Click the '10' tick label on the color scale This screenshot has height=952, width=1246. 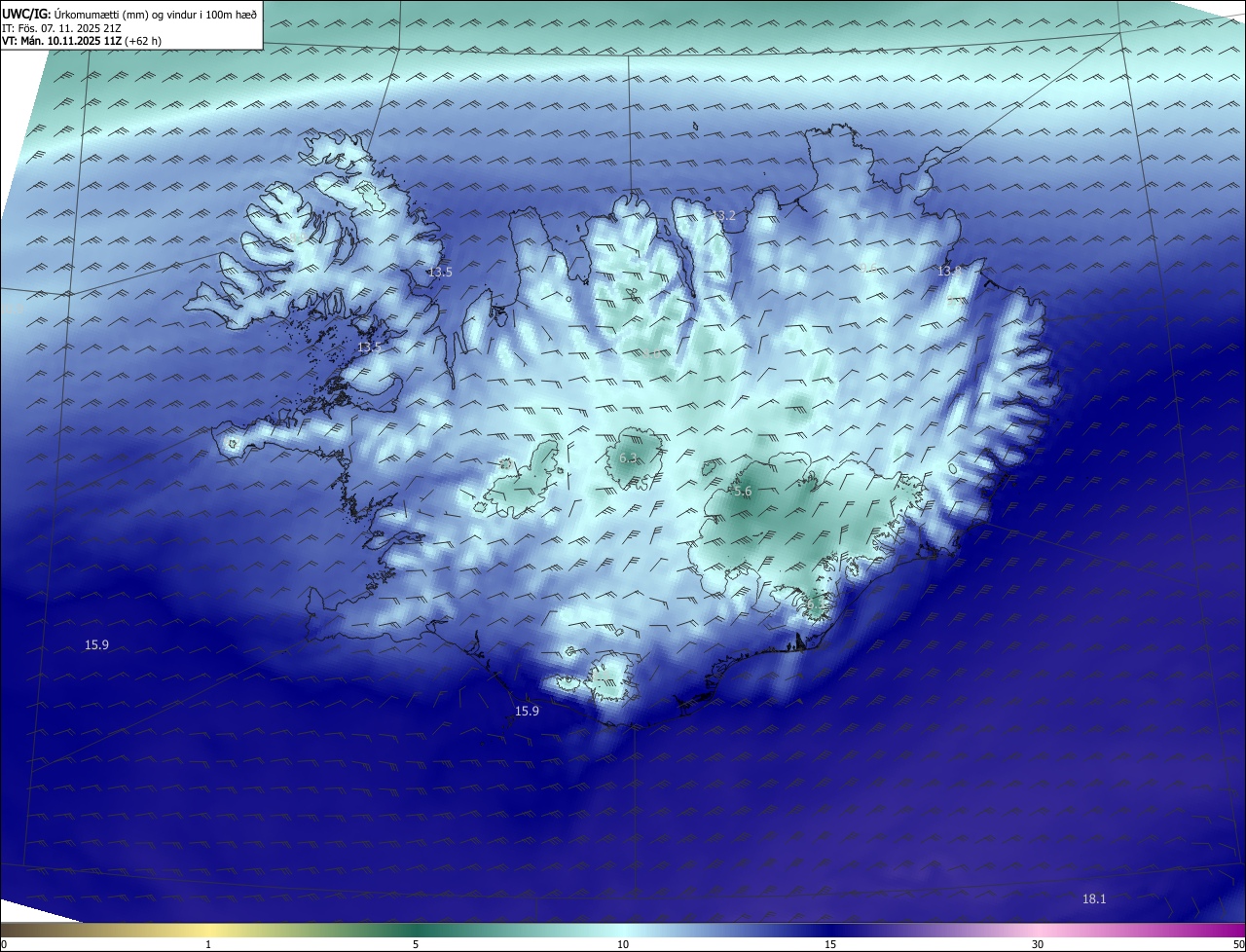[623, 944]
